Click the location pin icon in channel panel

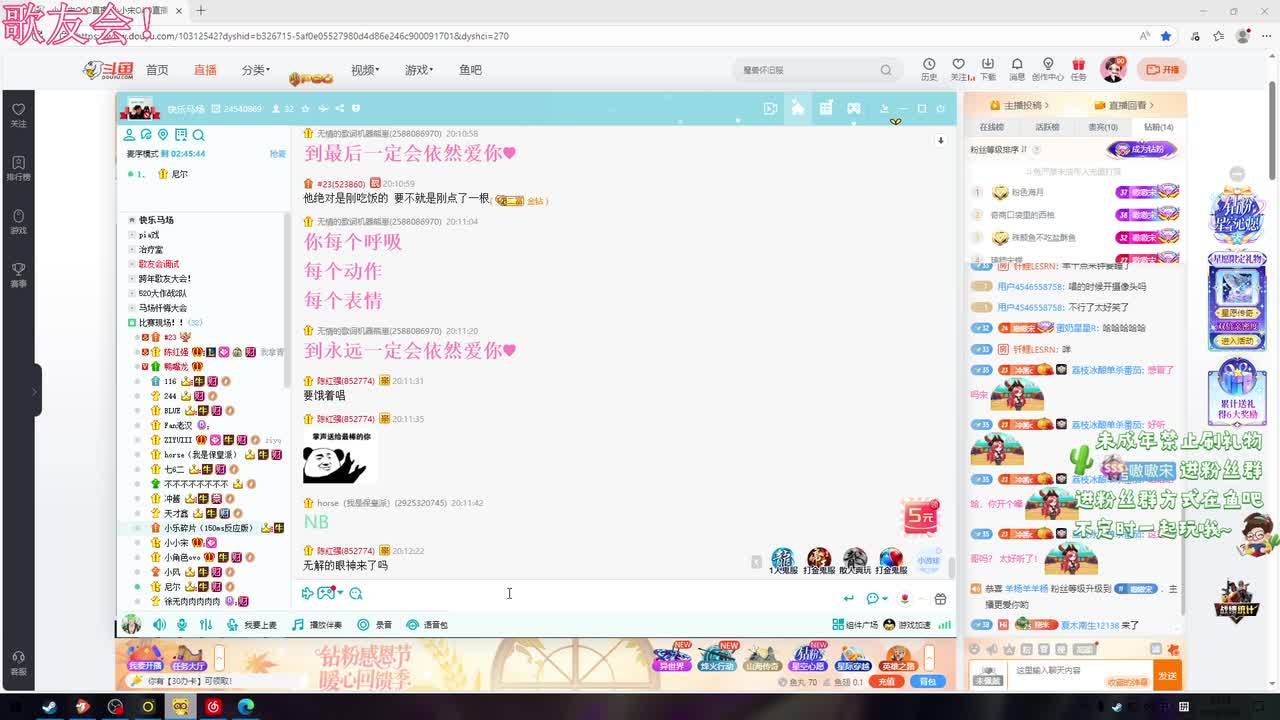tap(163, 135)
